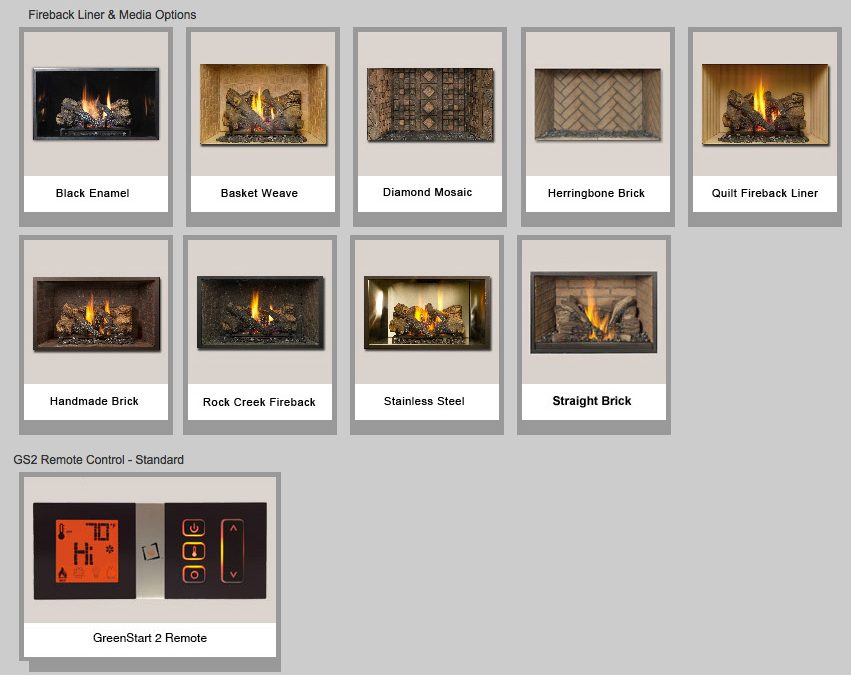Click the circle button icon on the remote
851x675 pixels.
(194, 575)
